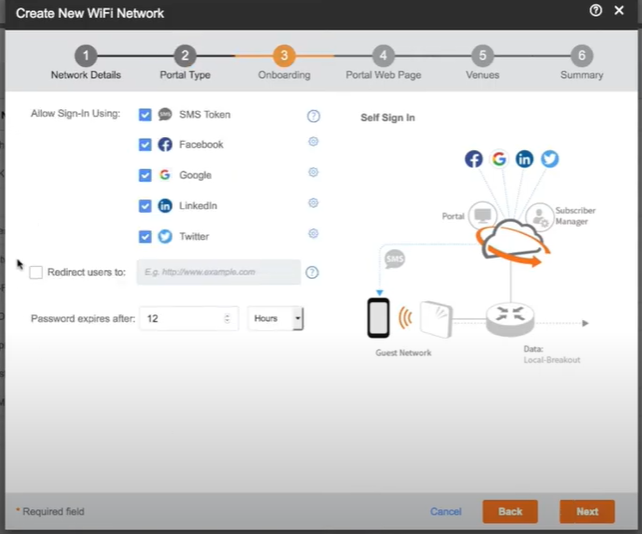
Task: Open dialog help question mark in title bar
Action: [x=596, y=11]
